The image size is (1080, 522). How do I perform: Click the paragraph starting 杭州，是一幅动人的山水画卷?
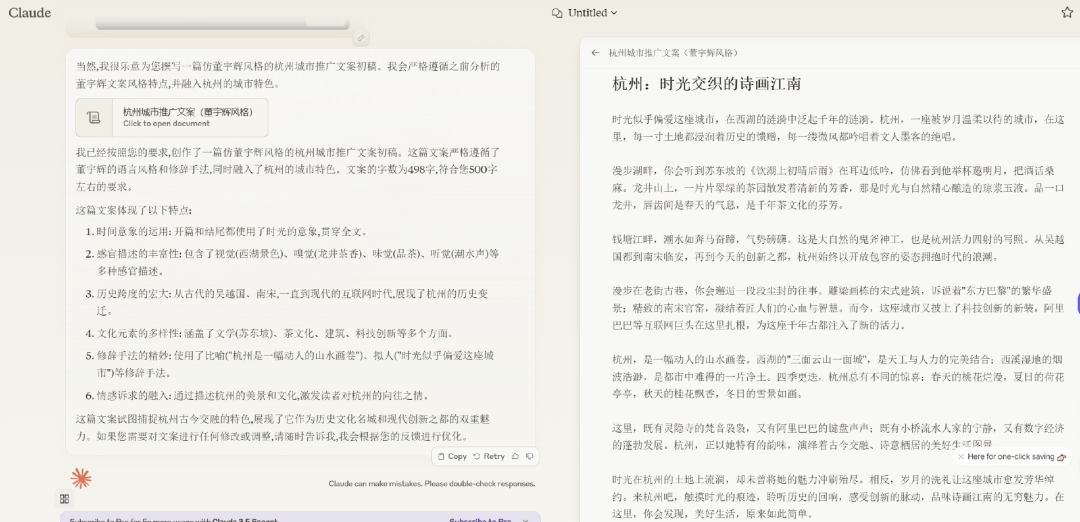coord(838,377)
